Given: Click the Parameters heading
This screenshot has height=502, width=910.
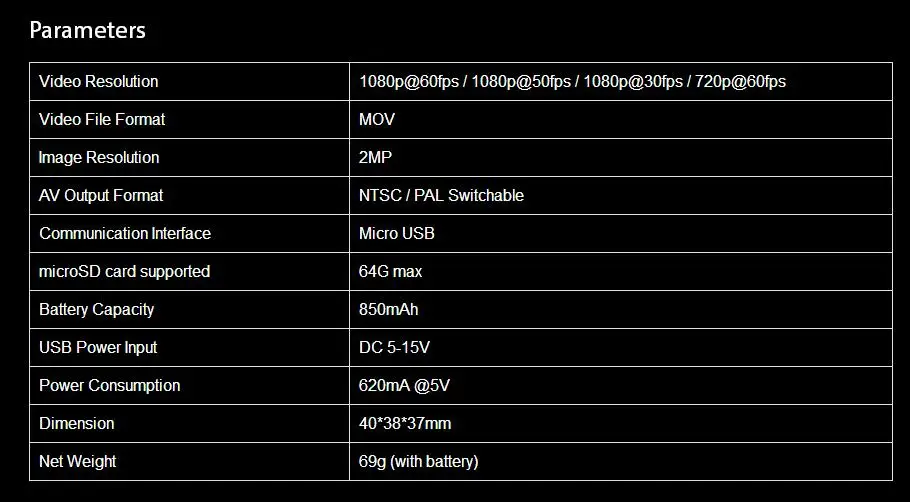Looking at the screenshot, I should [x=87, y=31].
